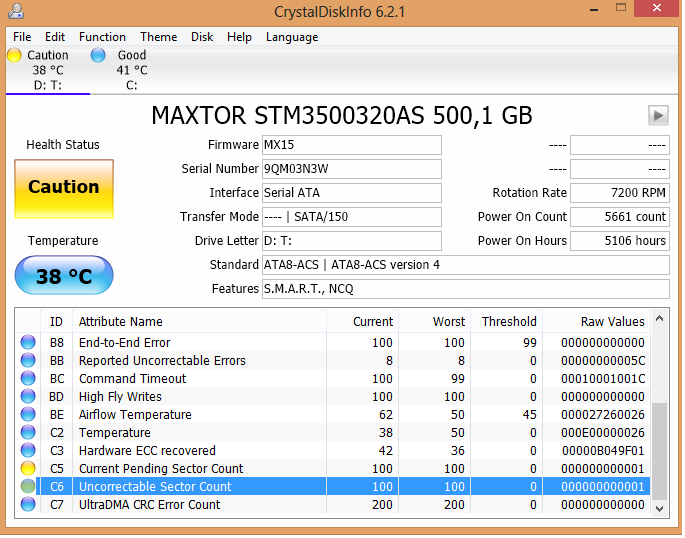Select the Airflow Temperature row
The height and width of the screenshot is (538, 685).
tap(333, 414)
